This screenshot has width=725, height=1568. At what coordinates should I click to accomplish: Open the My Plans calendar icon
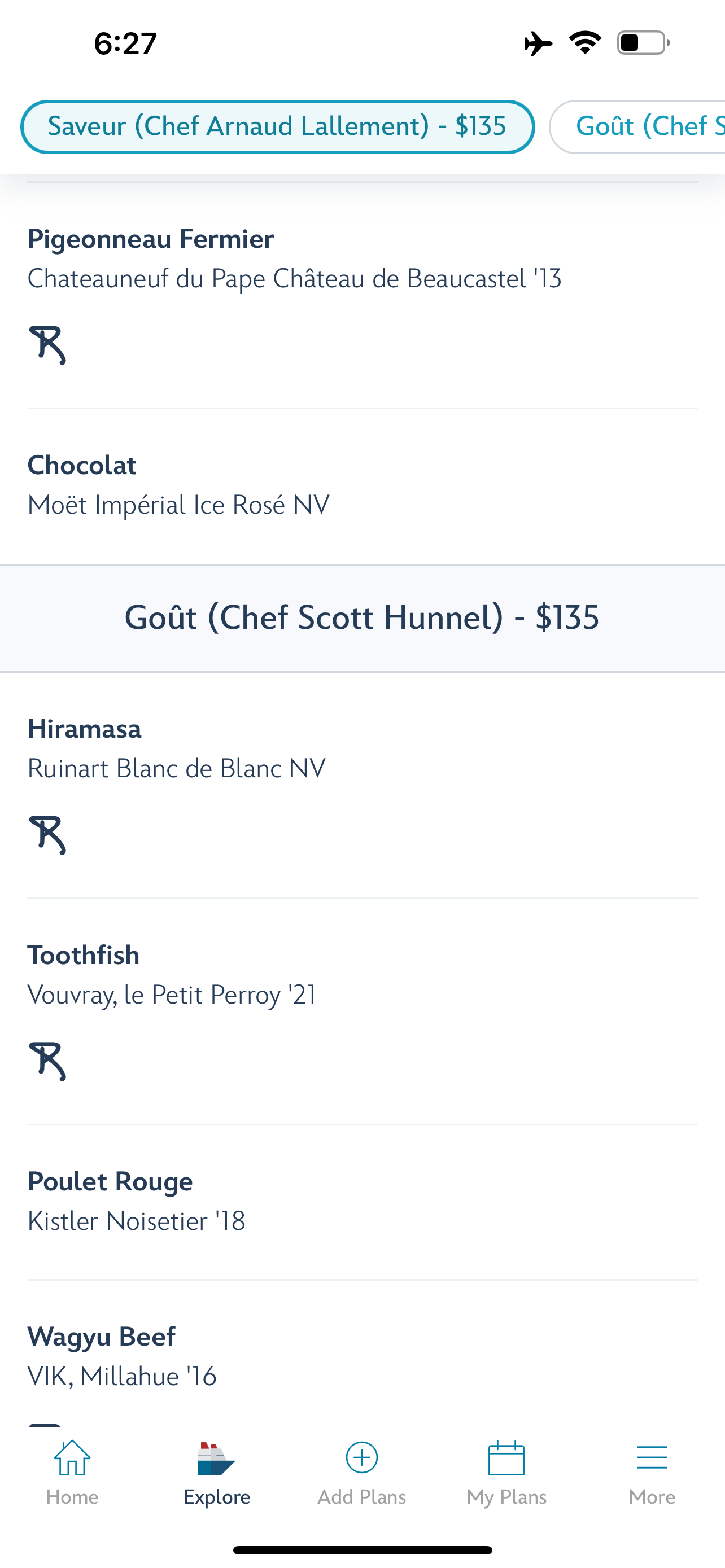[x=506, y=1457]
